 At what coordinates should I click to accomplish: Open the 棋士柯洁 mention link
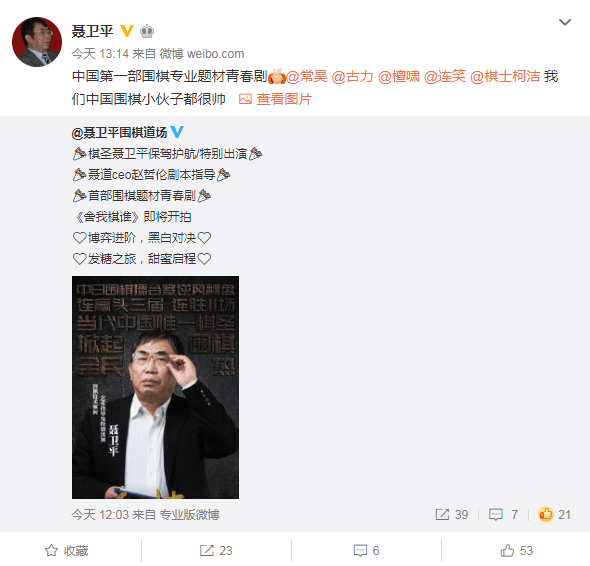point(505,76)
